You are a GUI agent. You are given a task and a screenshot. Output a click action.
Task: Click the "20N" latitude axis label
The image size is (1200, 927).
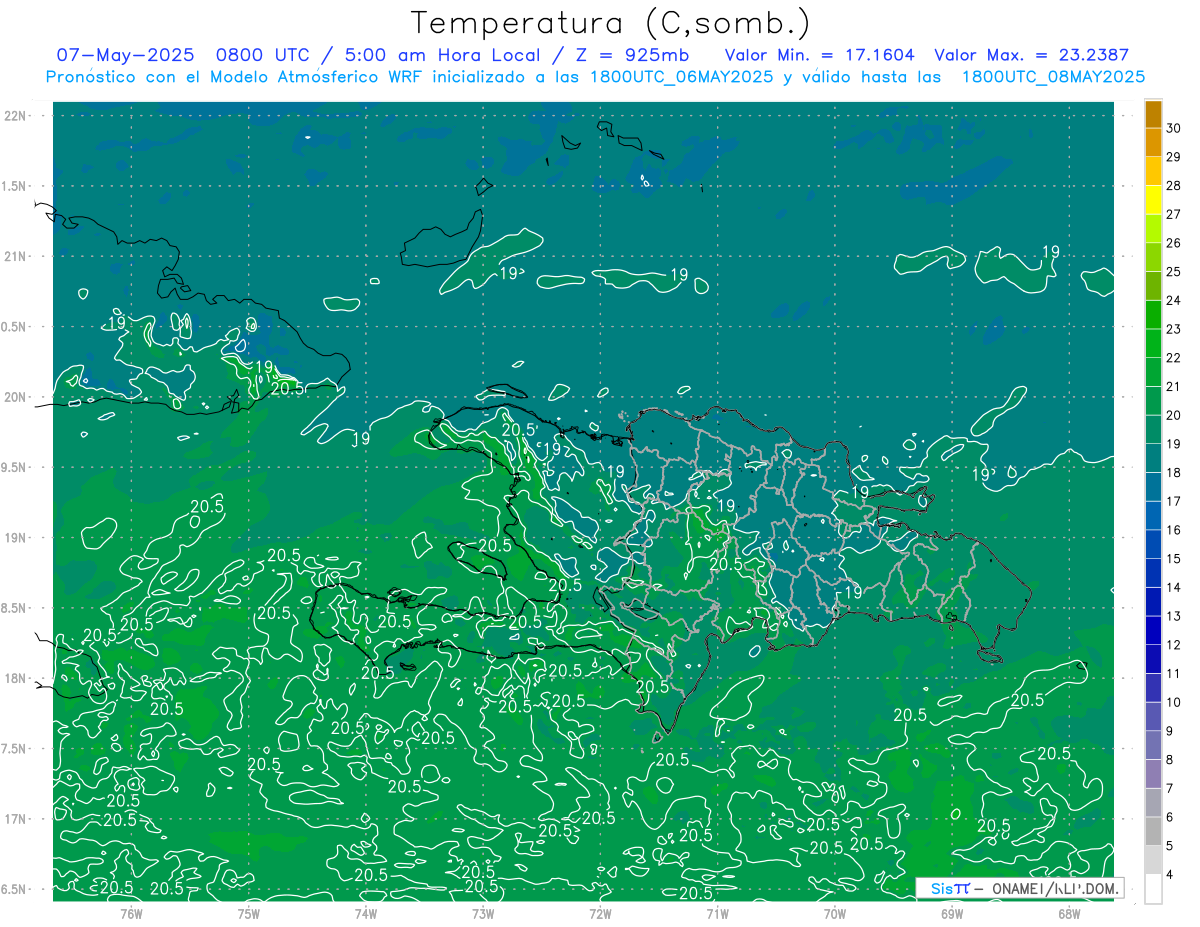[x=15, y=397]
